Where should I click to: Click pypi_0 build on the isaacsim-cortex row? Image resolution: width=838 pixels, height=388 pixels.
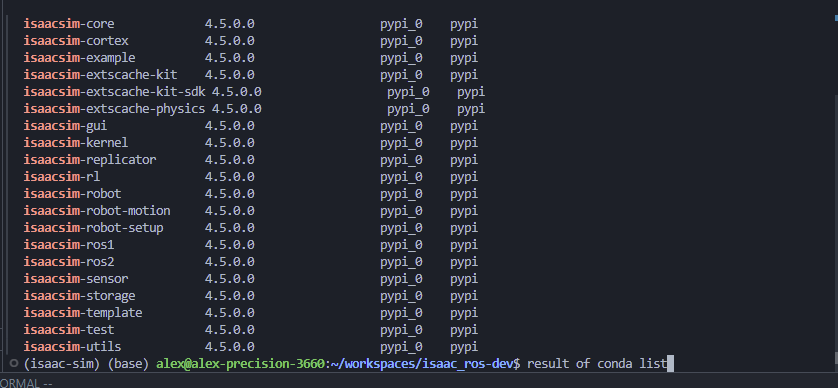401,41
